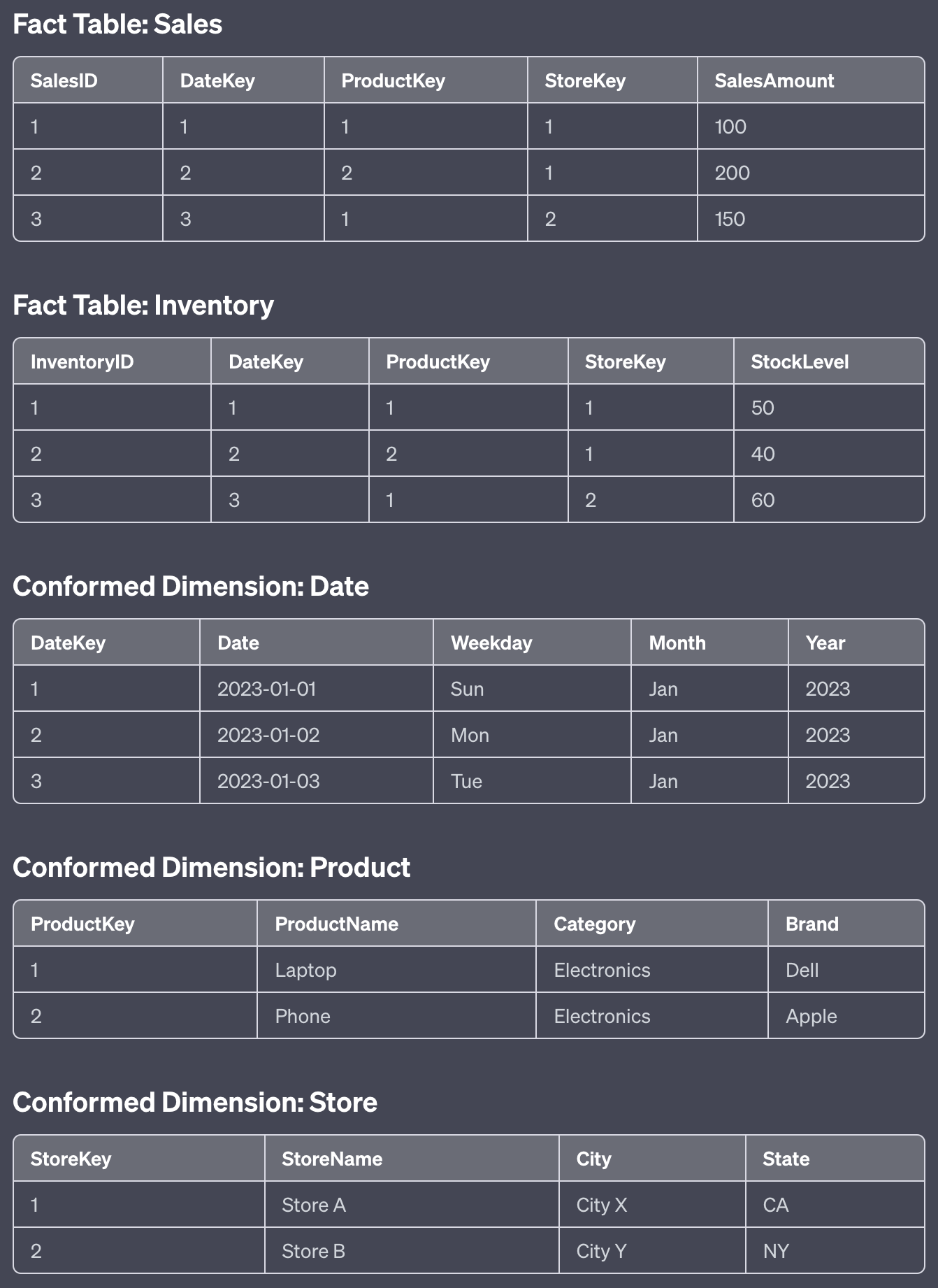Click the Tue weekday cell
The image size is (938, 1288).
tap(466, 782)
